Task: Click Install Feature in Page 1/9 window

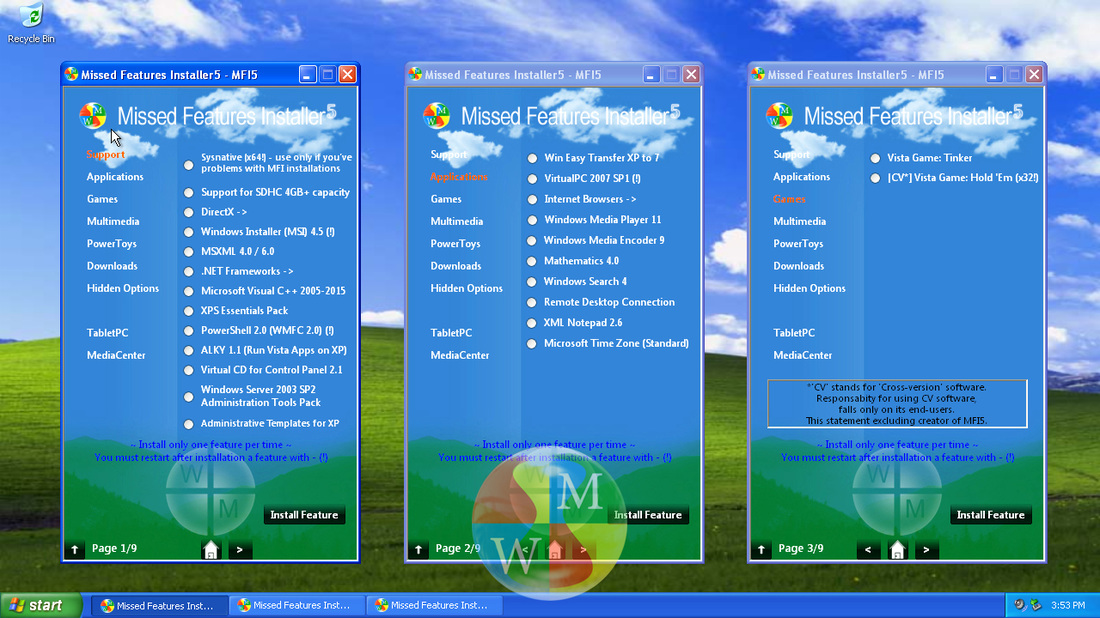Action: [x=304, y=515]
